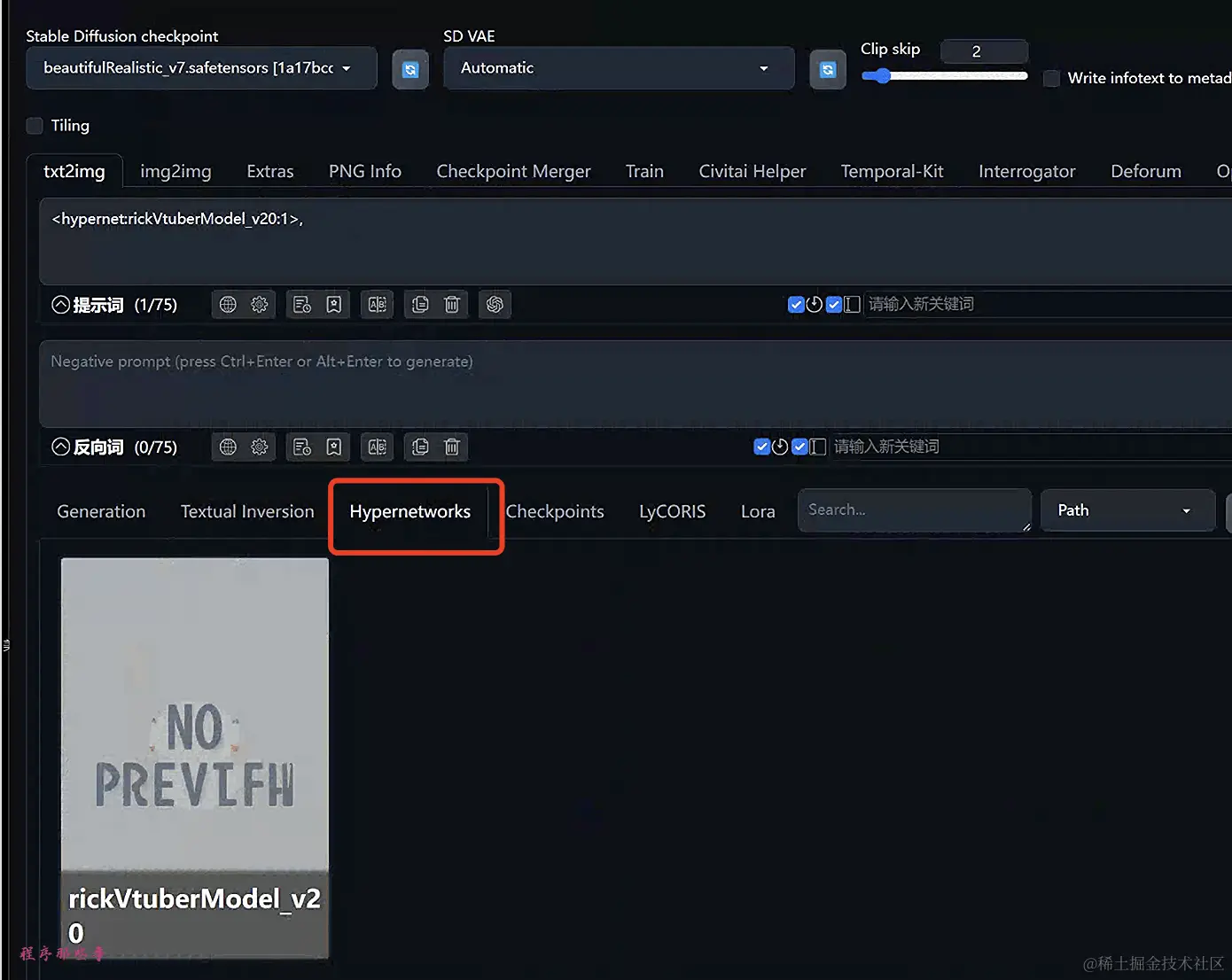1232x980 pixels.
Task: Copy negative prompt via 反向词 toolbar icon
Action: (x=420, y=447)
